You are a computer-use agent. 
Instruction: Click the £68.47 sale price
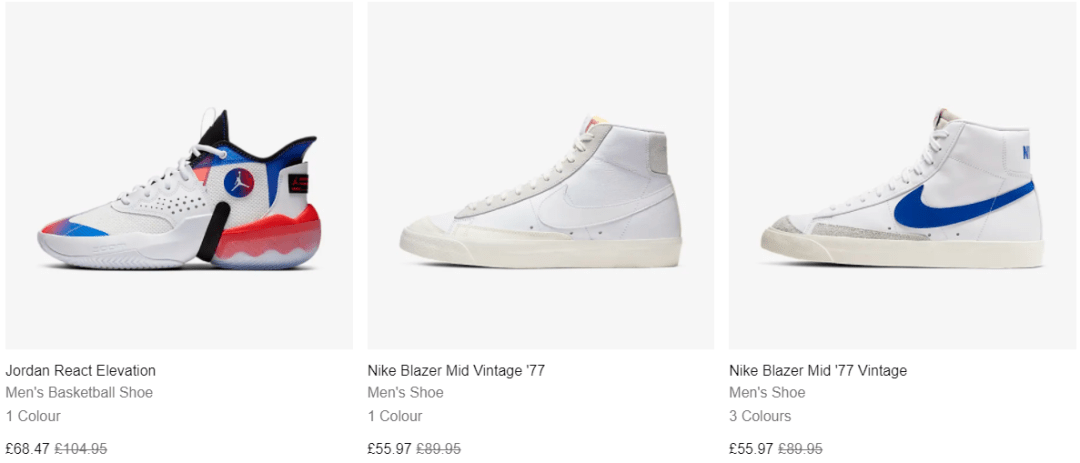[x=26, y=448]
